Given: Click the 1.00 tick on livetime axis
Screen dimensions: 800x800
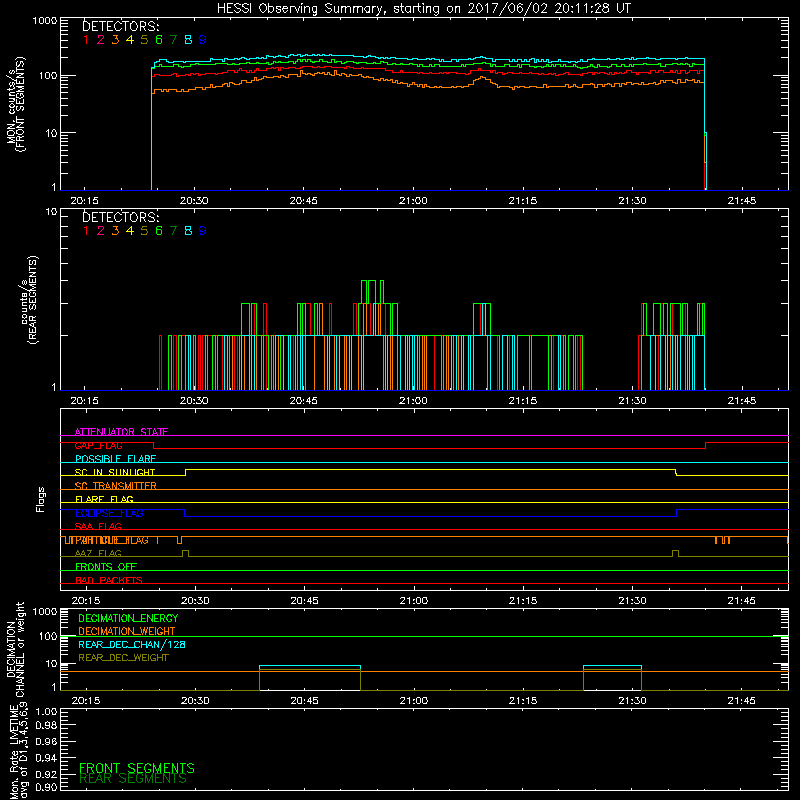Looking at the screenshot, I should tap(47, 711).
